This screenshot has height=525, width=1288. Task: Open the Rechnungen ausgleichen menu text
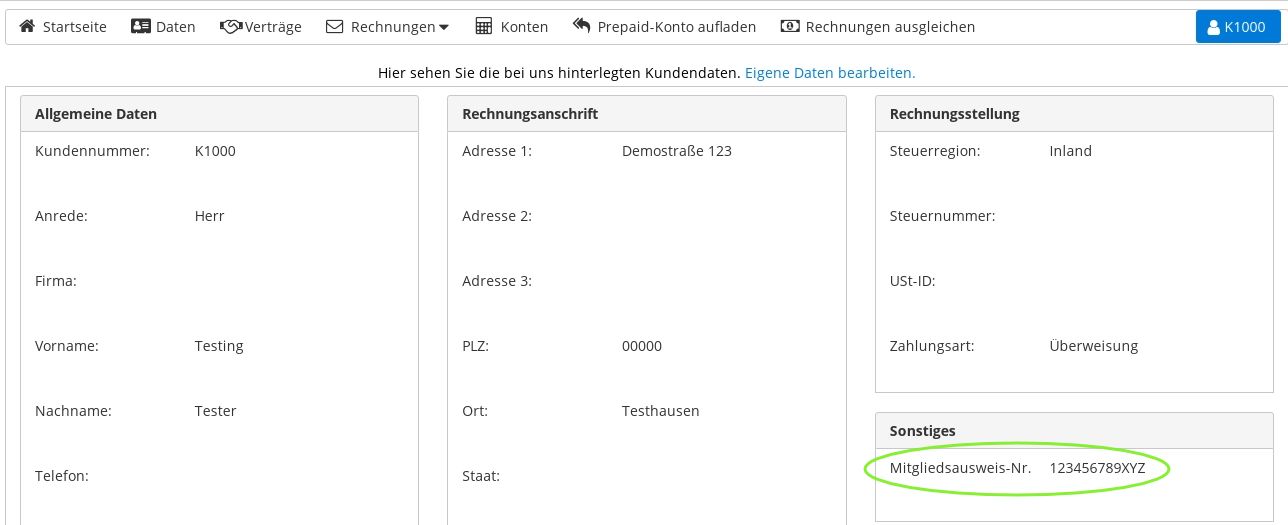(890, 27)
